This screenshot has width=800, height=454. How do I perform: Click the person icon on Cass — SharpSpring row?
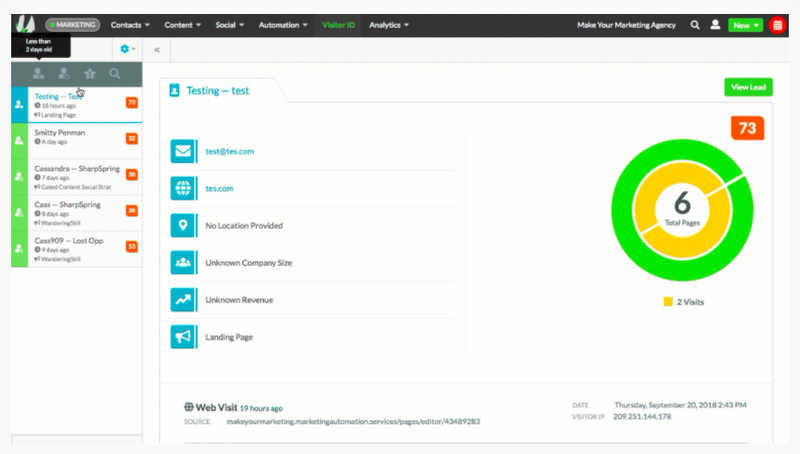19,213
